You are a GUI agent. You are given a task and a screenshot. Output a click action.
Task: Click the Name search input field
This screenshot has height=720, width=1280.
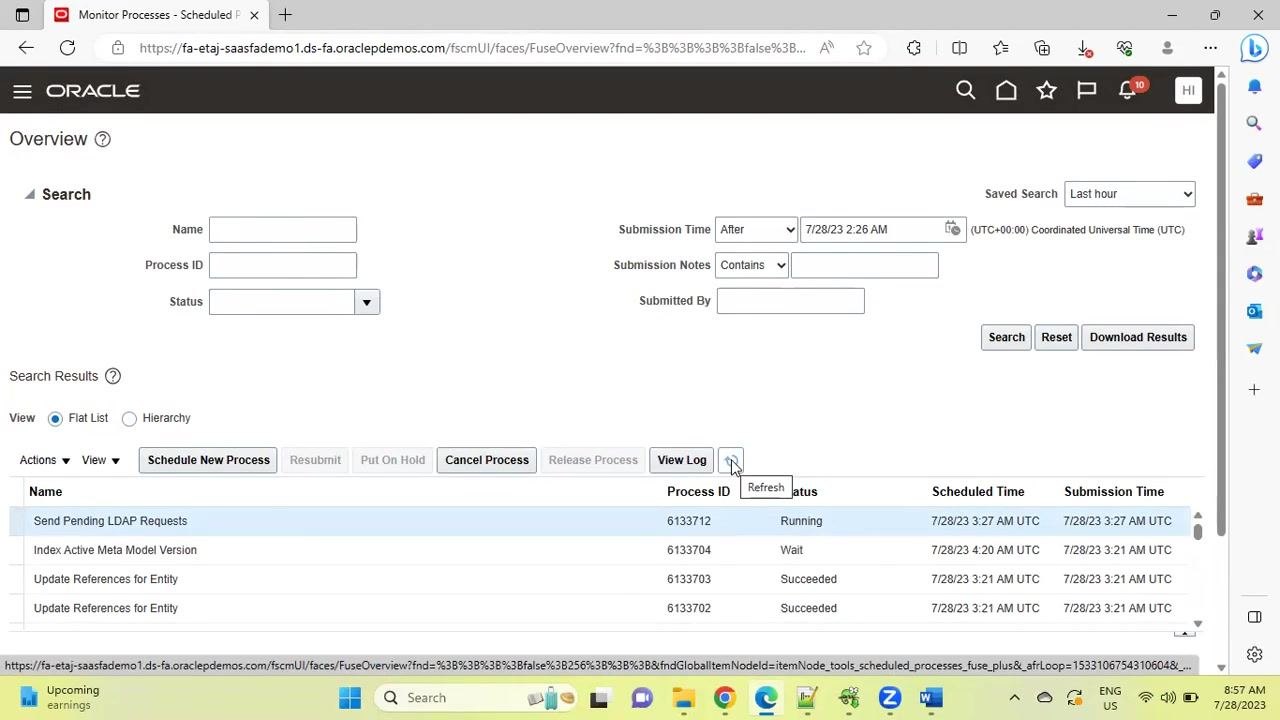click(283, 230)
